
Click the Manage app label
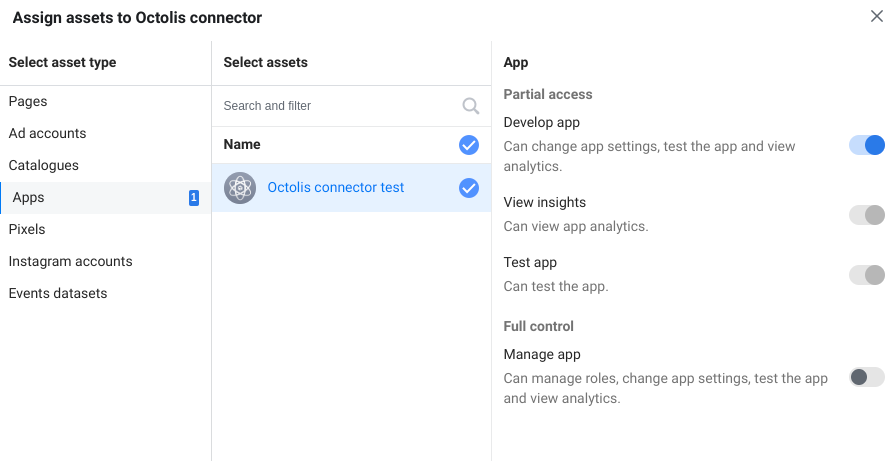point(542,354)
